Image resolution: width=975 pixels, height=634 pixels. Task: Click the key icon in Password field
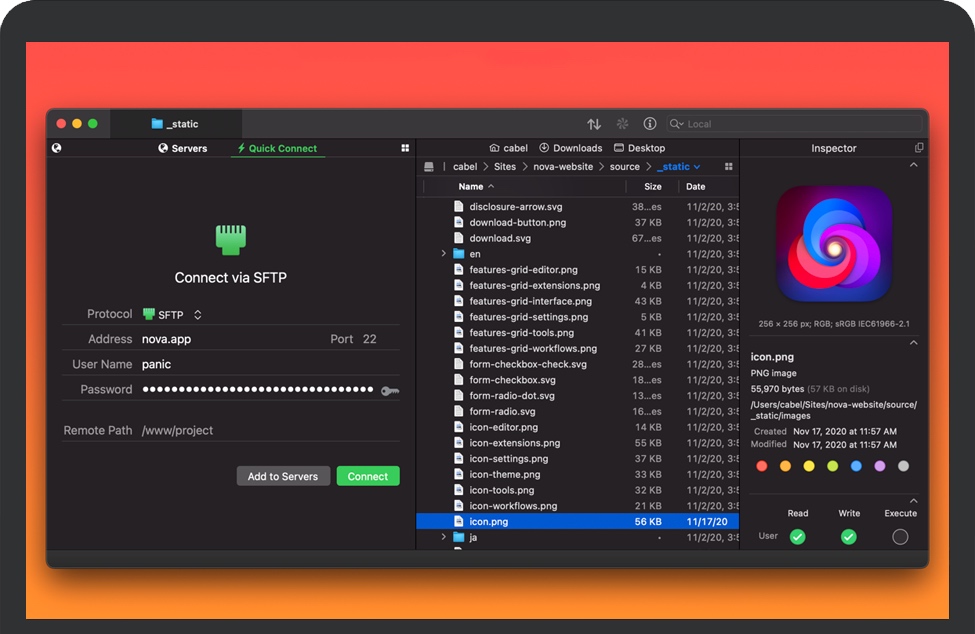pyautogui.click(x=390, y=390)
